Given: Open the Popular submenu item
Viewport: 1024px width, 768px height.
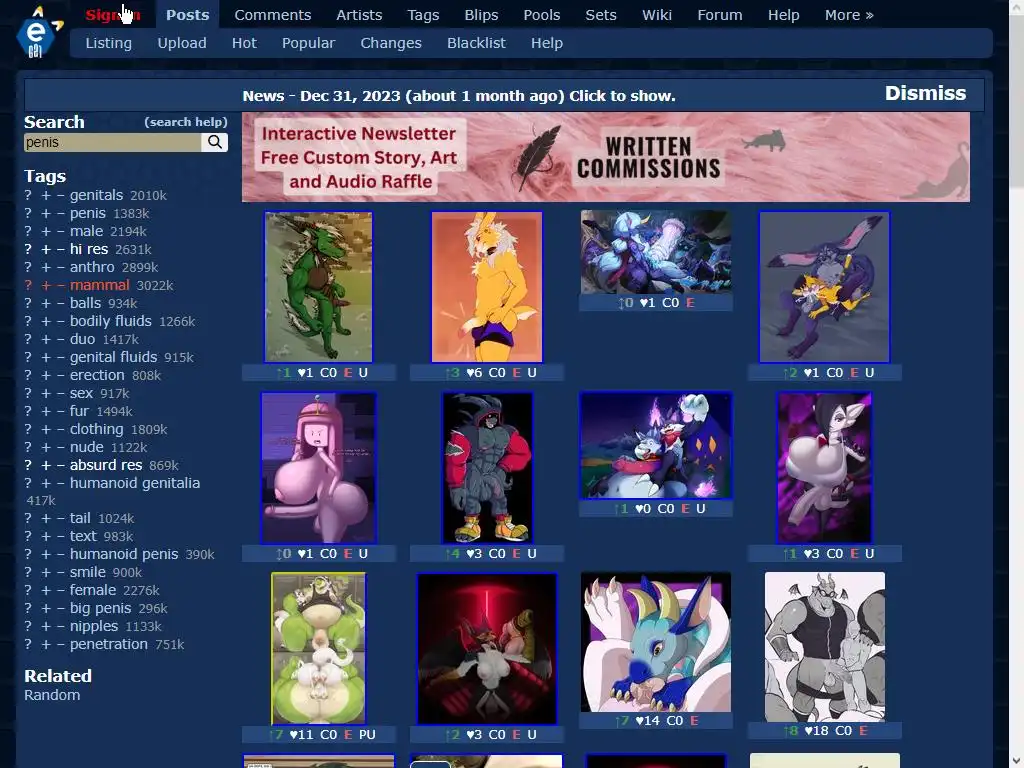Looking at the screenshot, I should click(x=308, y=43).
